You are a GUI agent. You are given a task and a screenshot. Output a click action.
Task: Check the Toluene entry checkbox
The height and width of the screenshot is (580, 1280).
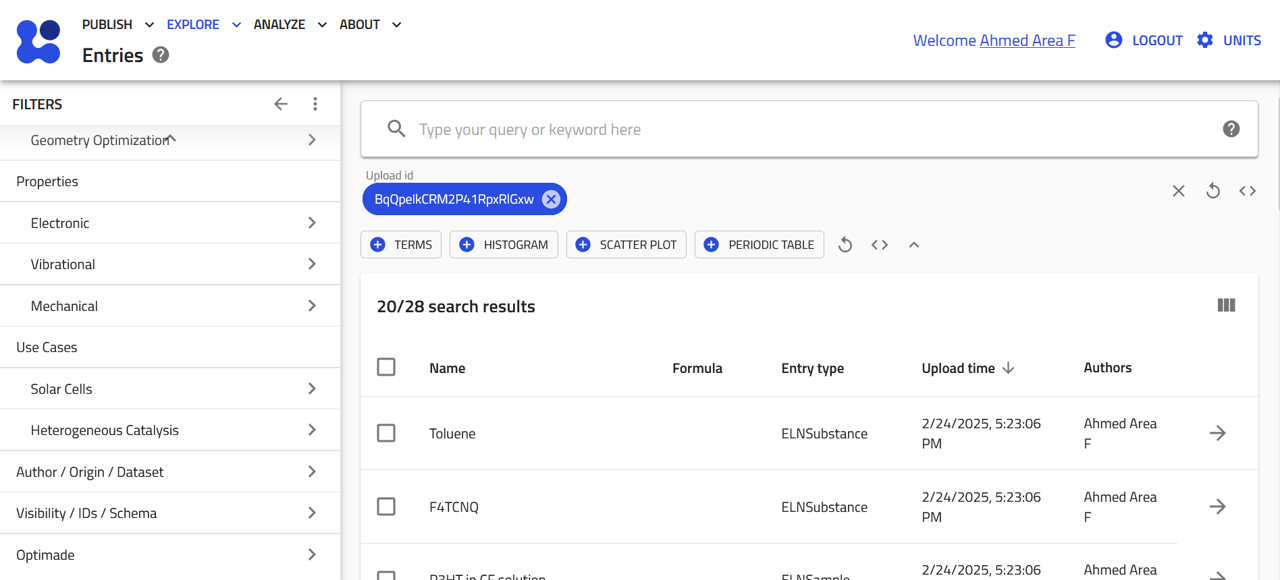coord(386,433)
